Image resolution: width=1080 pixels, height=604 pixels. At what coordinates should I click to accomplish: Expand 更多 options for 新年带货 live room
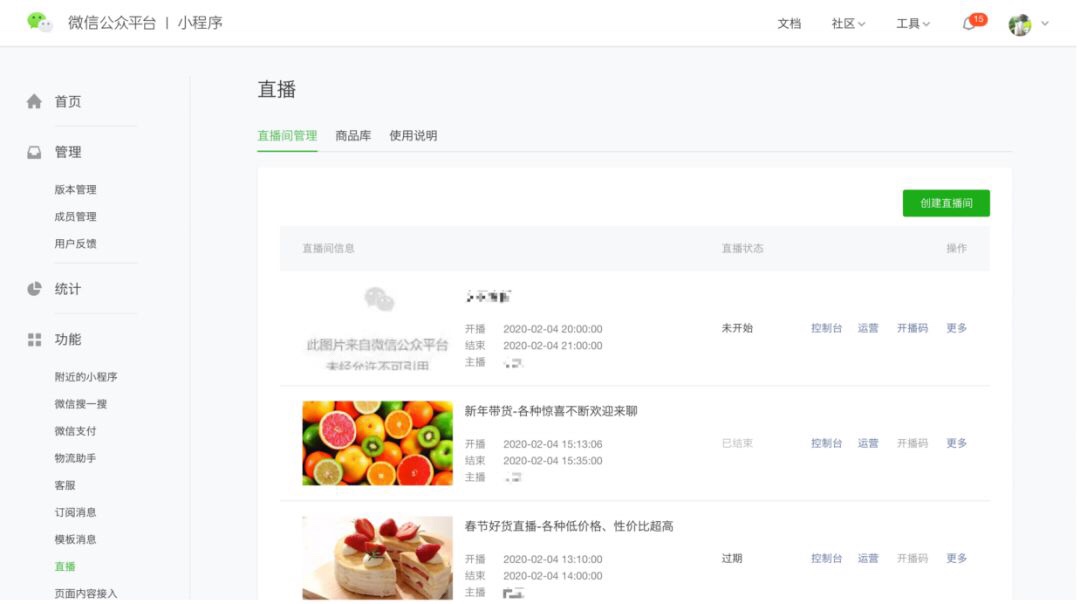tap(955, 443)
